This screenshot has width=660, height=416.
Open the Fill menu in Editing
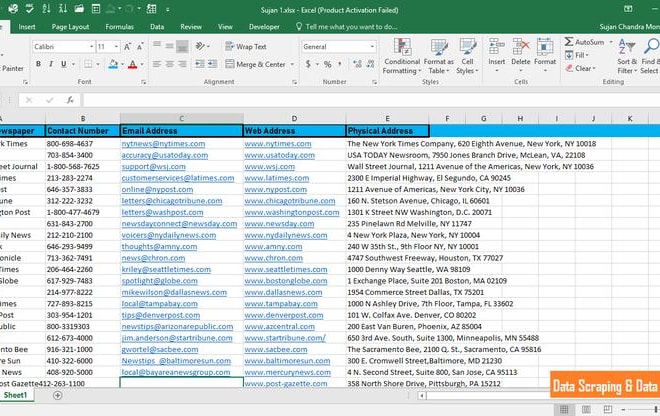click(x=577, y=55)
